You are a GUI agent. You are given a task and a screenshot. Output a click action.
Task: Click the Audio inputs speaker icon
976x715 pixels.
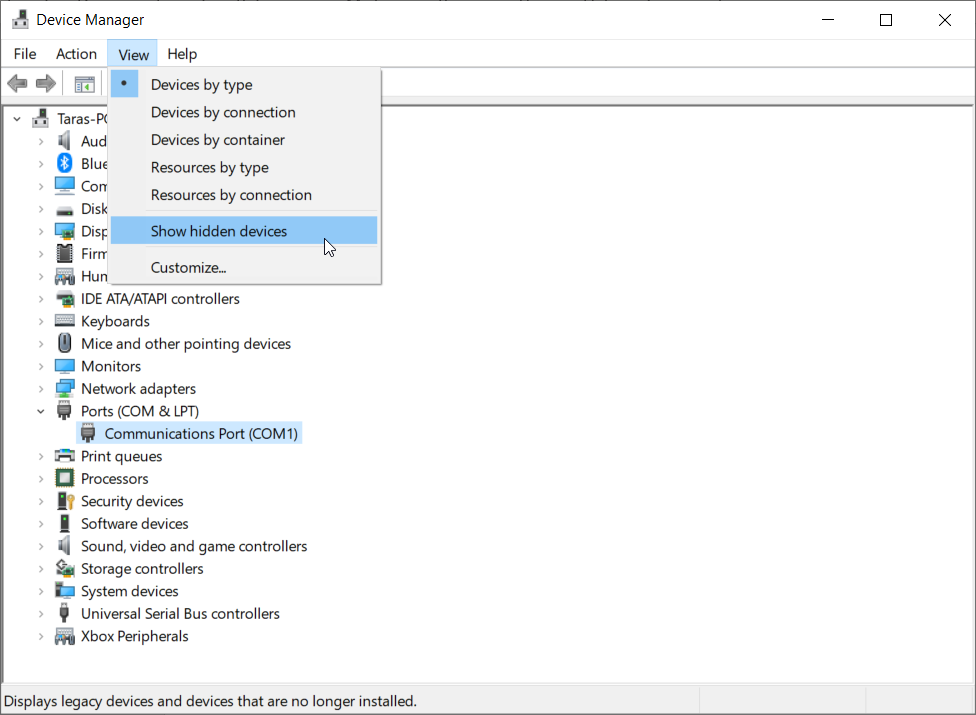(65, 141)
